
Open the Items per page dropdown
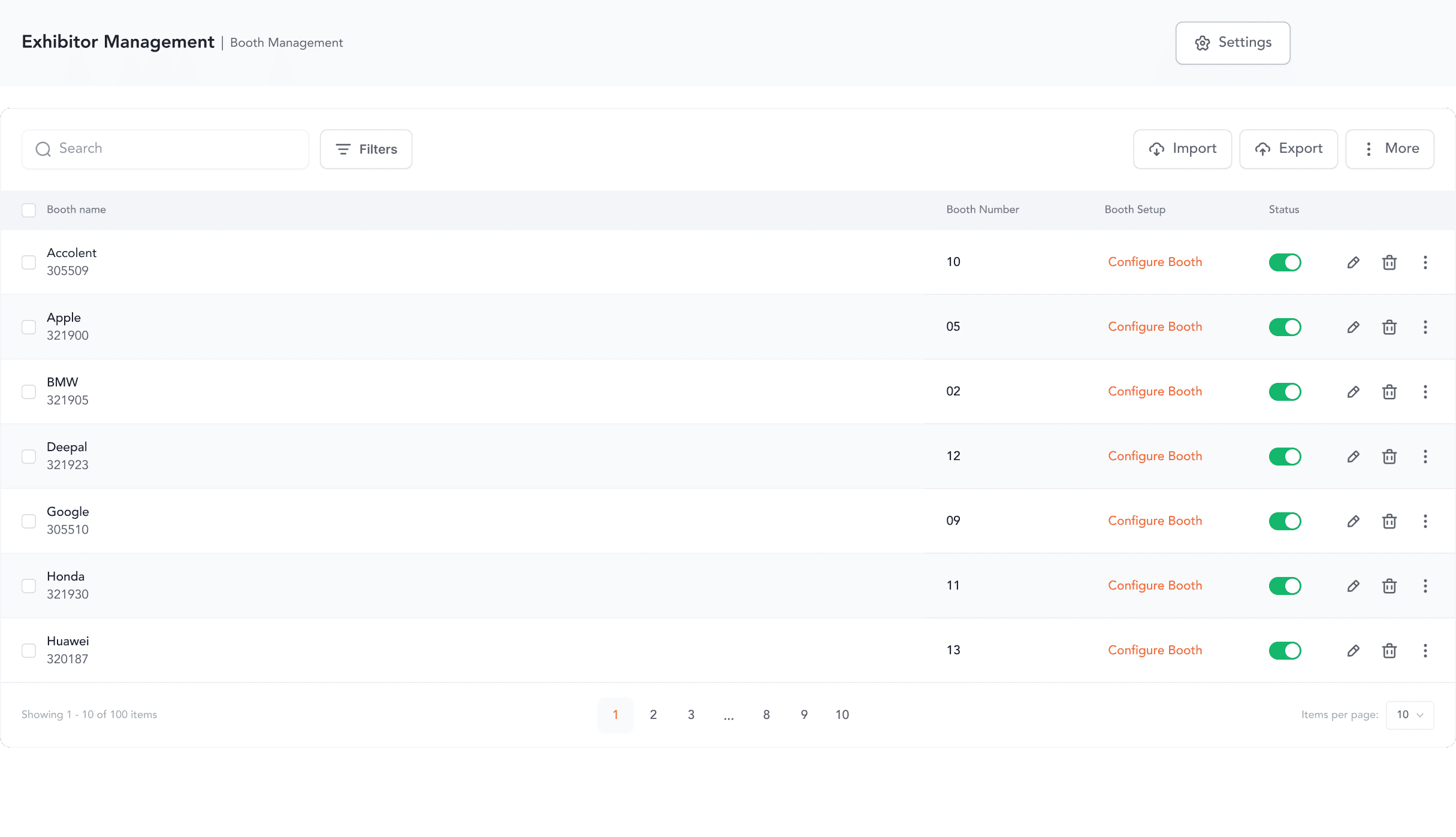pos(1409,715)
